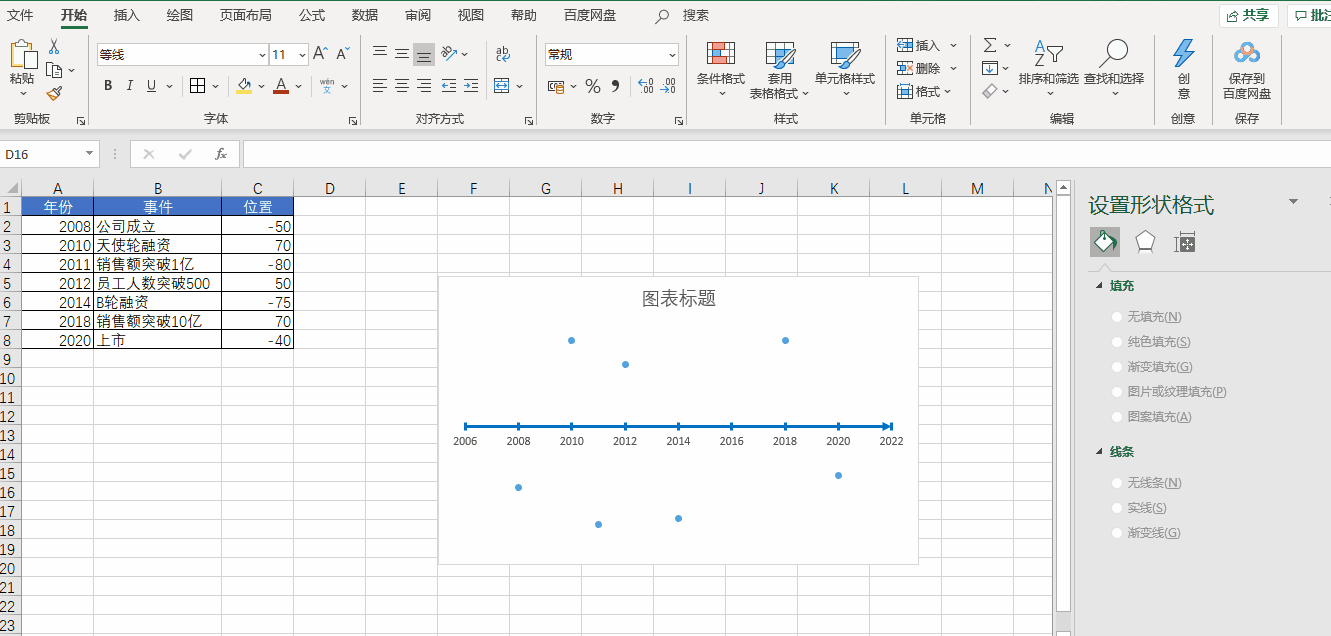Click the Insert Function fx icon
The image size is (1331, 636).
click(221, 154)
